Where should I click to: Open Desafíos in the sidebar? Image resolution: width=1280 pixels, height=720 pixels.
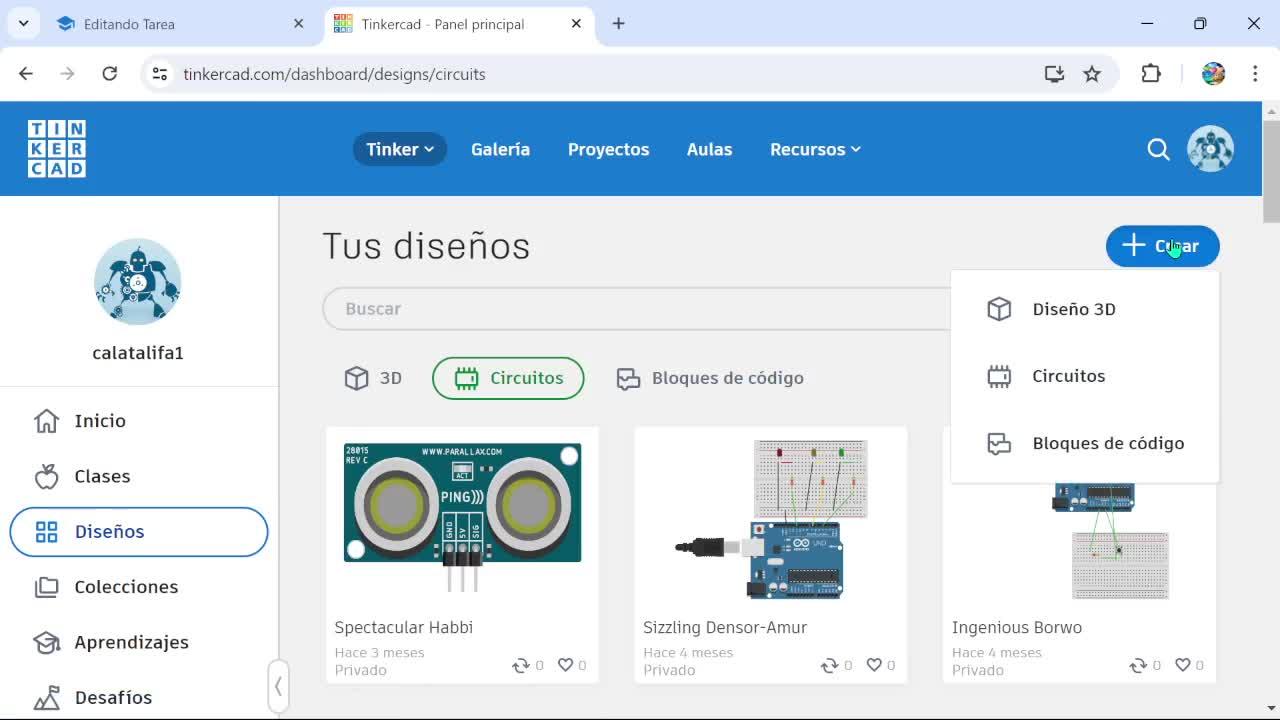(x=139, y=697)
